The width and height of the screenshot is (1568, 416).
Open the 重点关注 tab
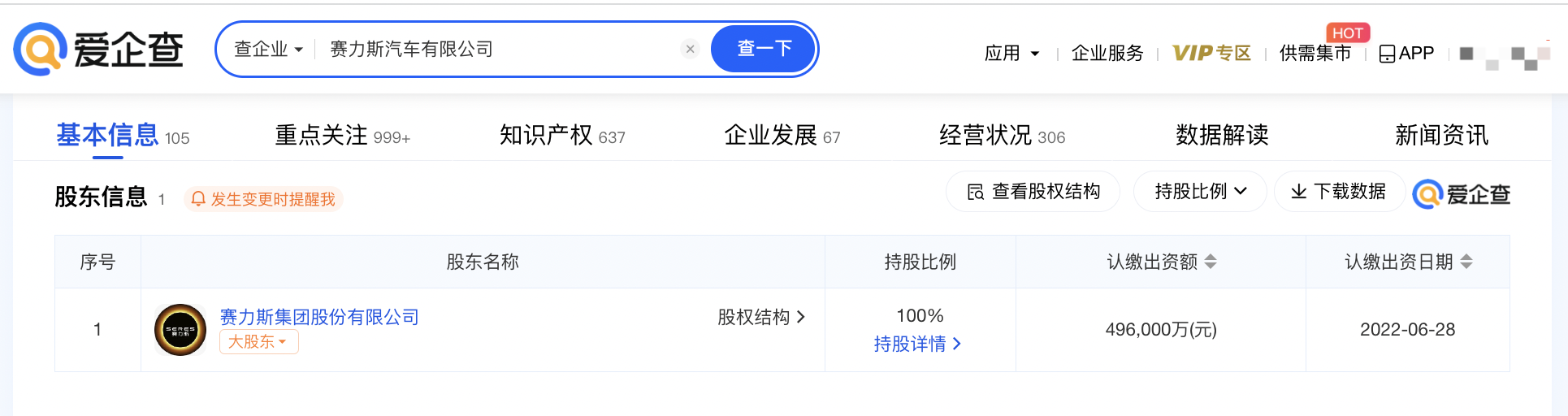click(342, 135)
